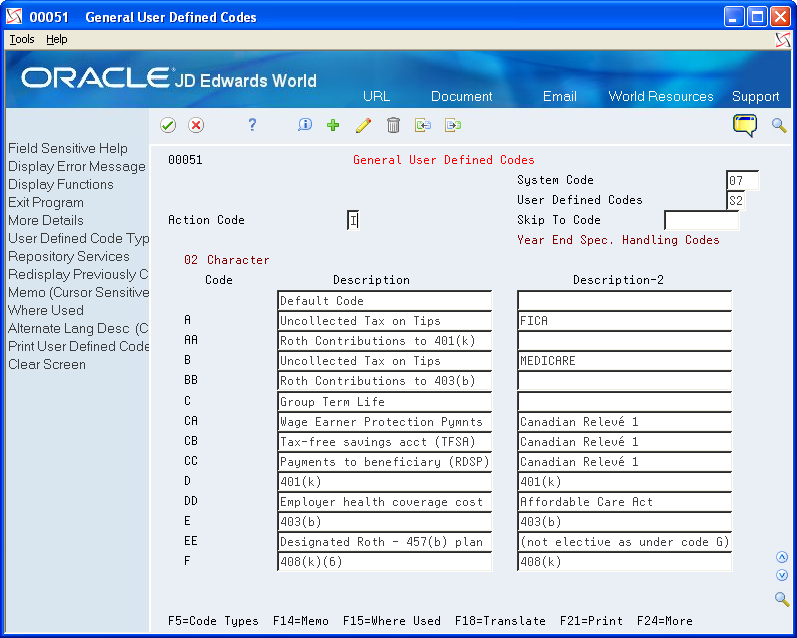Open the URL tab
Image resolution: width=797 pixels, height=638 pixels.
377,97
